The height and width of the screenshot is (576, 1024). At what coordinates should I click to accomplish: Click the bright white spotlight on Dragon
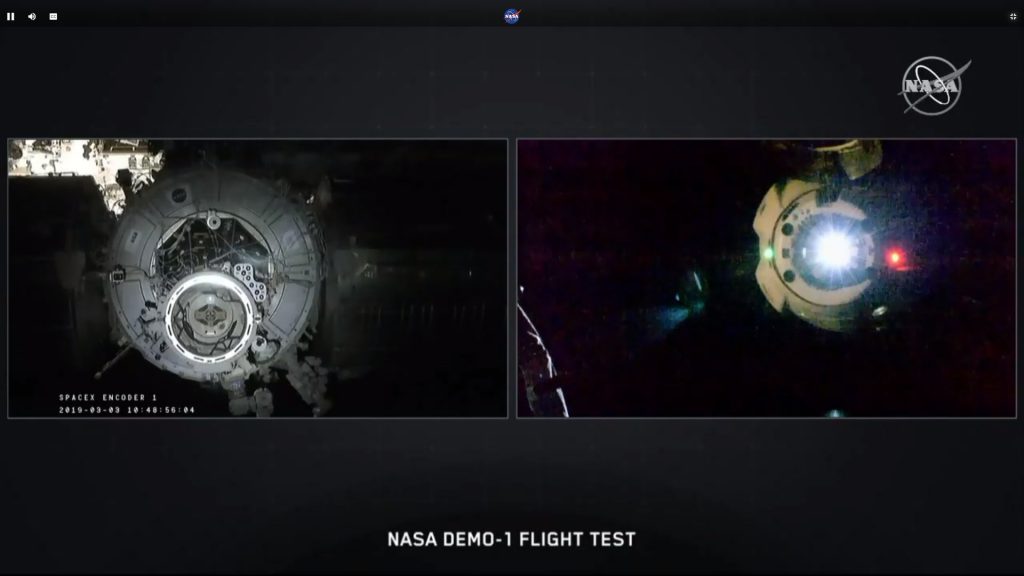829,248
